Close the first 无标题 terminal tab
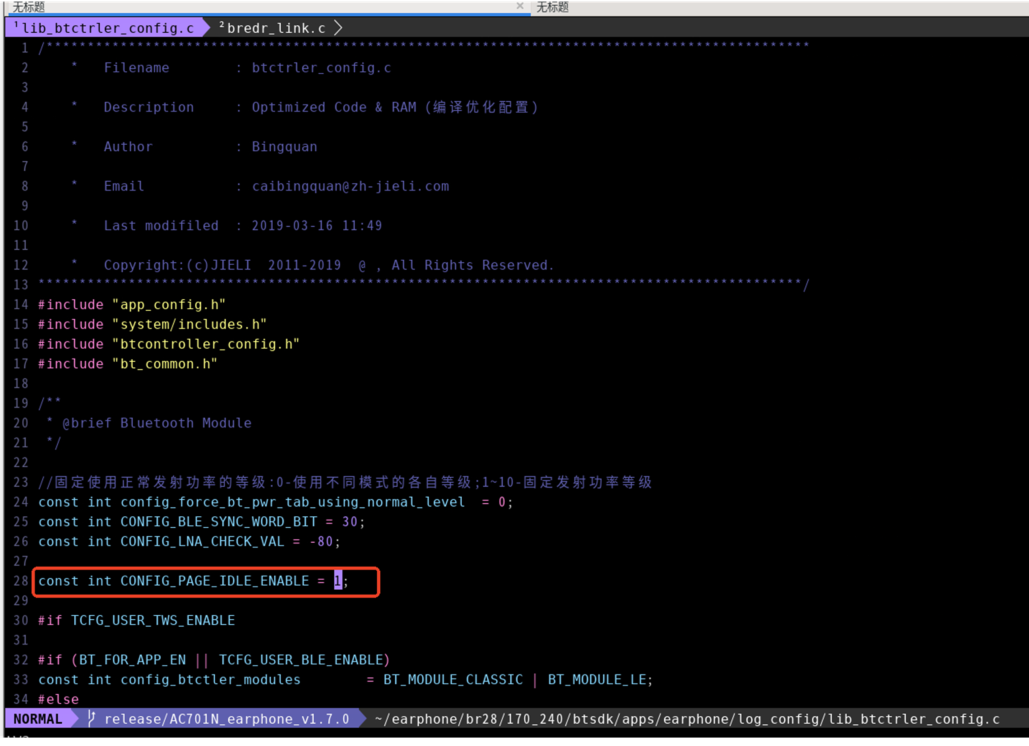The image size is (1029, 746). [x=520, y=6]
